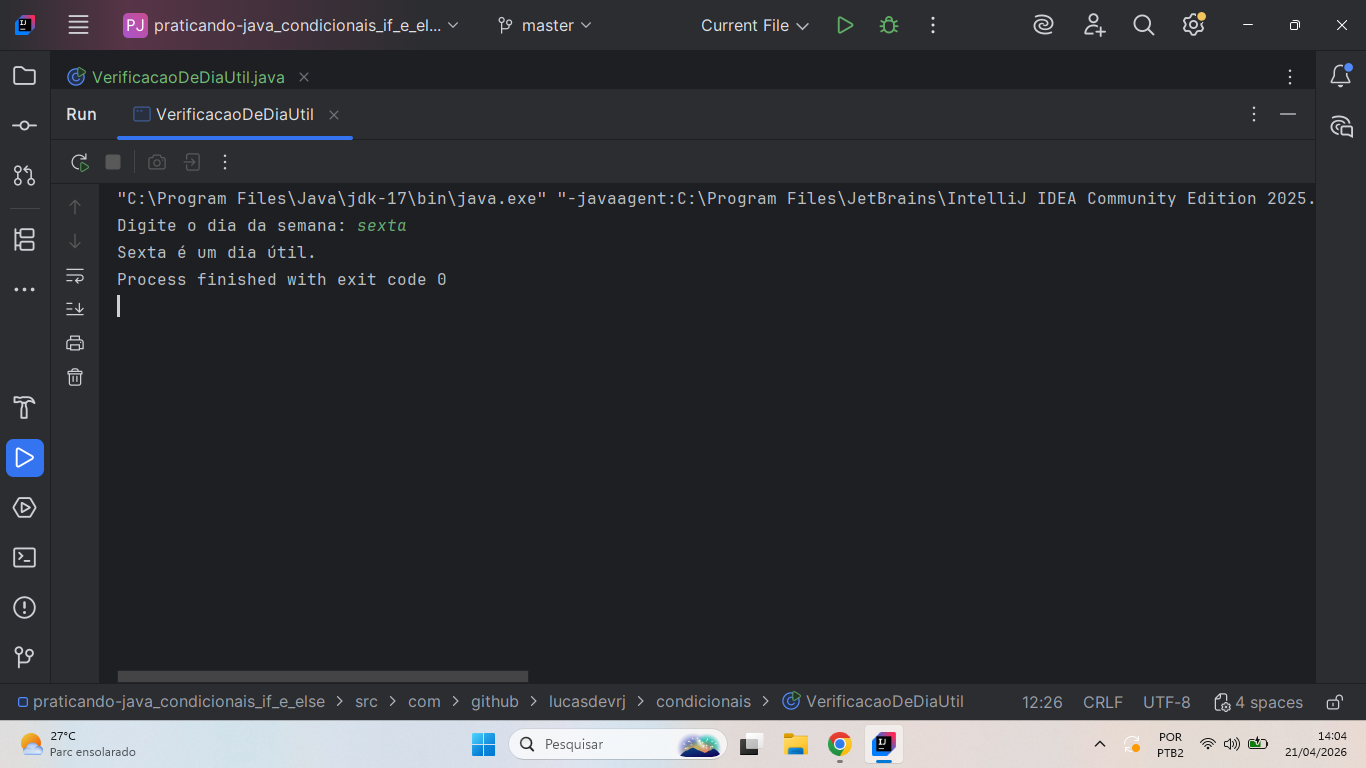The image size is (1366, 768).
Task: Click project root breadcrumb
Action: click(171, 702)
